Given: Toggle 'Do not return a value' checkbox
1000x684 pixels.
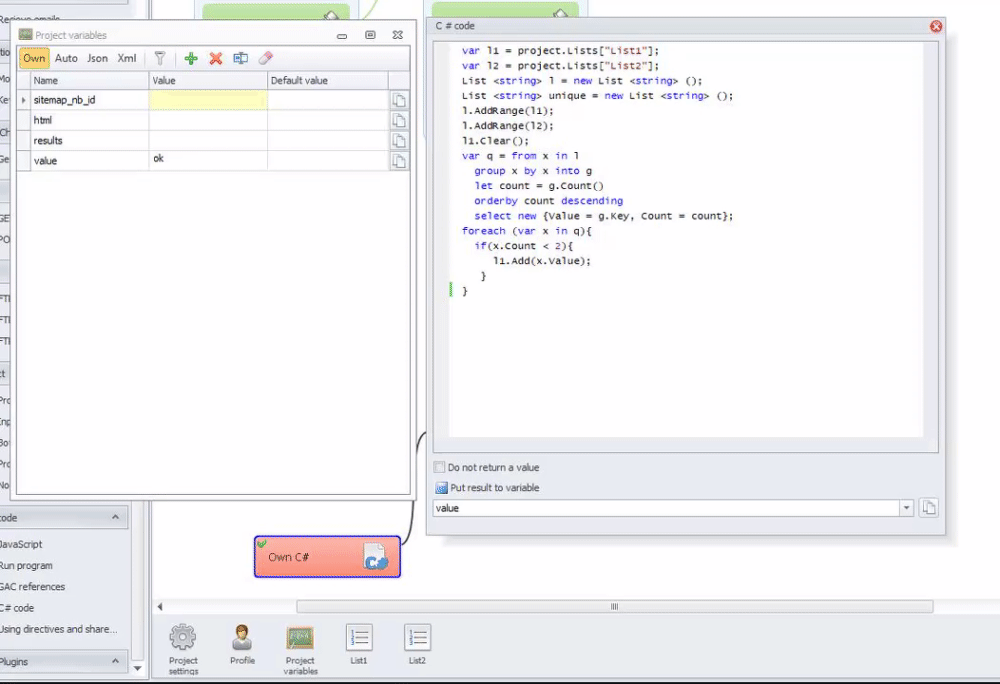Looking at the screenshot, I should point(439,467).
